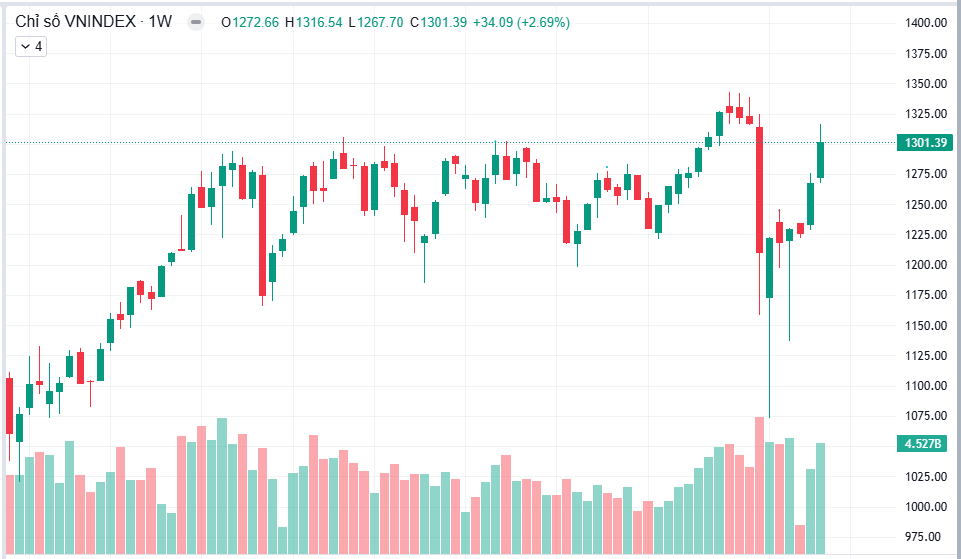Select the tallest red volume bar
The height and width of the screenshot is (559, 961).
pos(759,485)
